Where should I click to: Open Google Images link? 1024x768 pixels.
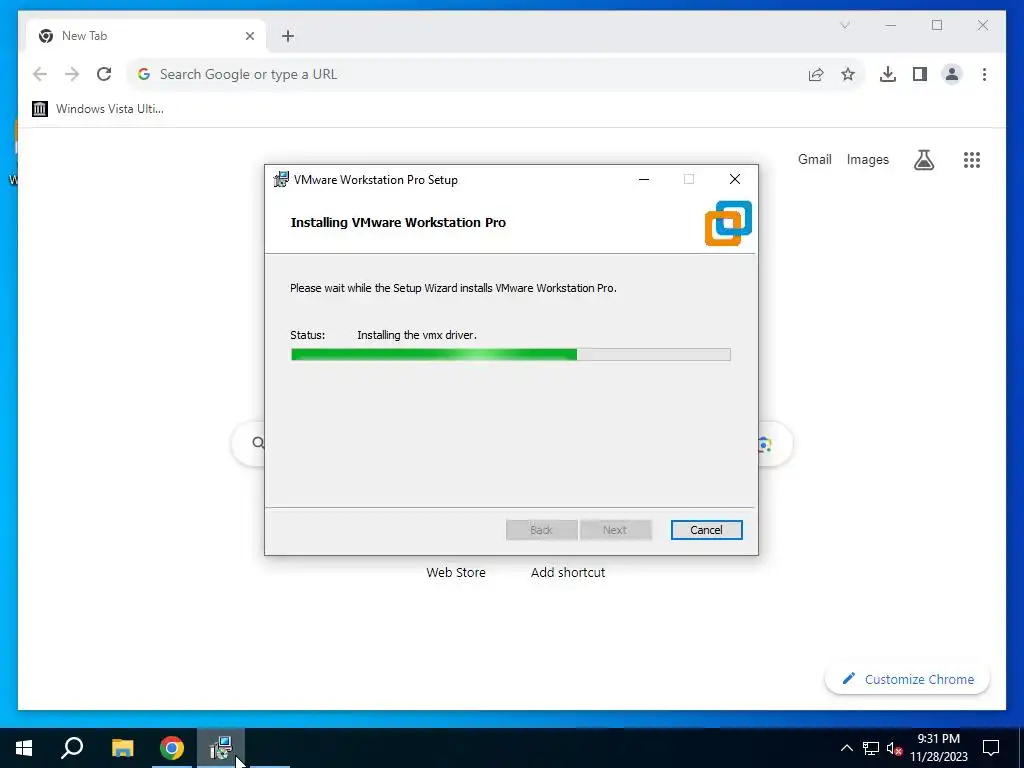tap(867, 159)
